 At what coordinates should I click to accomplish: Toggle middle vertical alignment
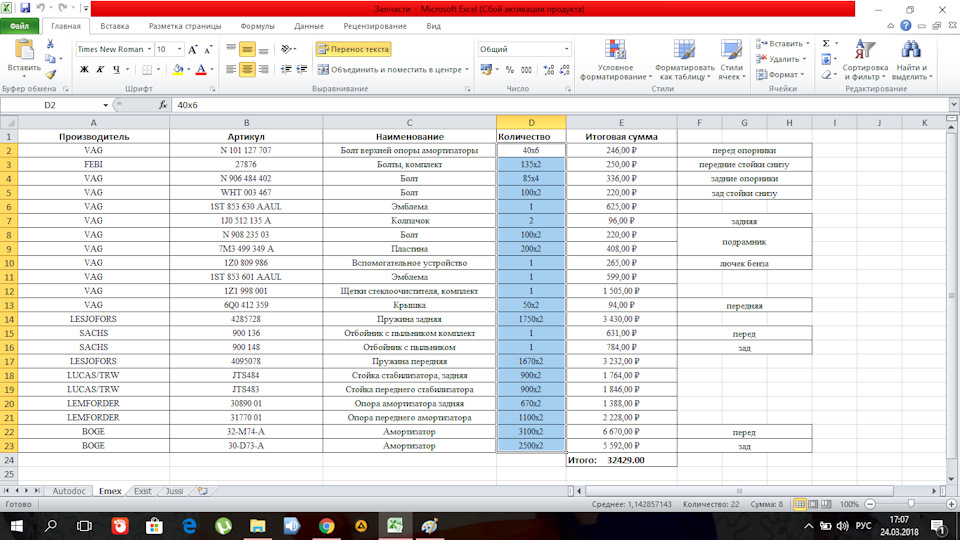(247, 49)
